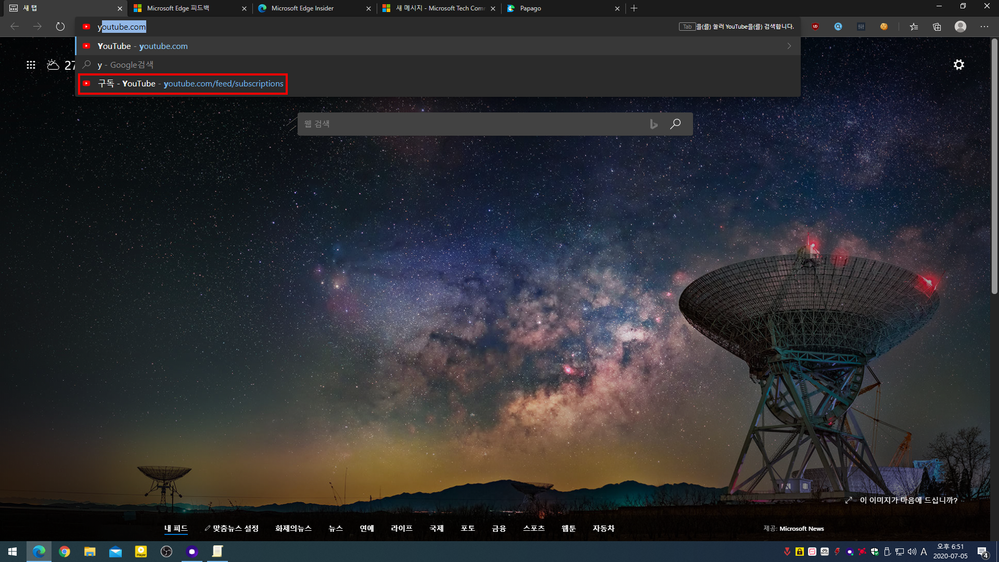Open the yellow Player app in the taskbar
This screenshot has height=562, width=999.
pyautogui.click(x=141, y=551)
